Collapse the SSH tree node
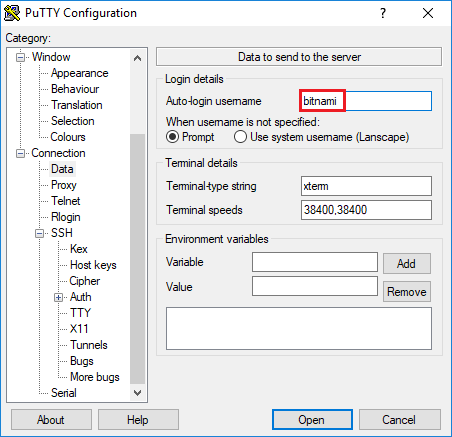The height and width of the screenshot is (437, 452). click(x=40, y=233)
